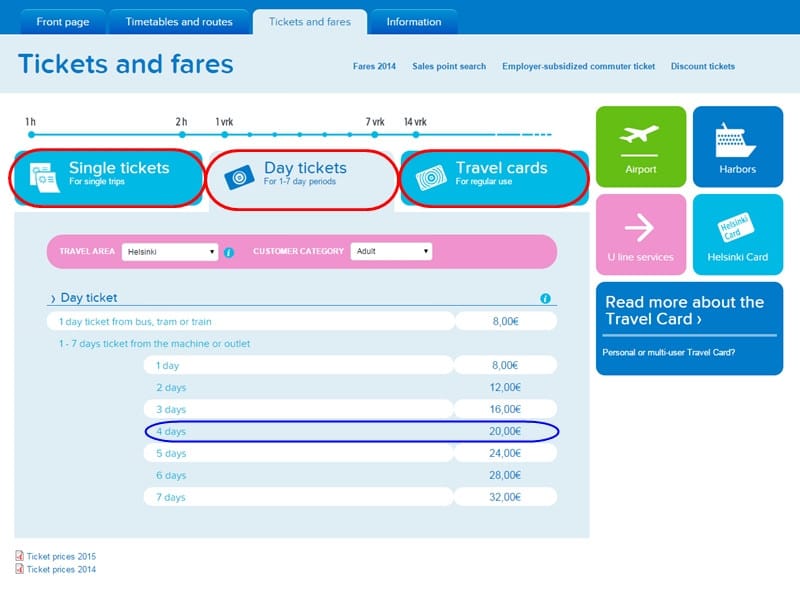Click the info icon on Day ticket header
This screenshot has height=600, width=800.
[545, 299]
